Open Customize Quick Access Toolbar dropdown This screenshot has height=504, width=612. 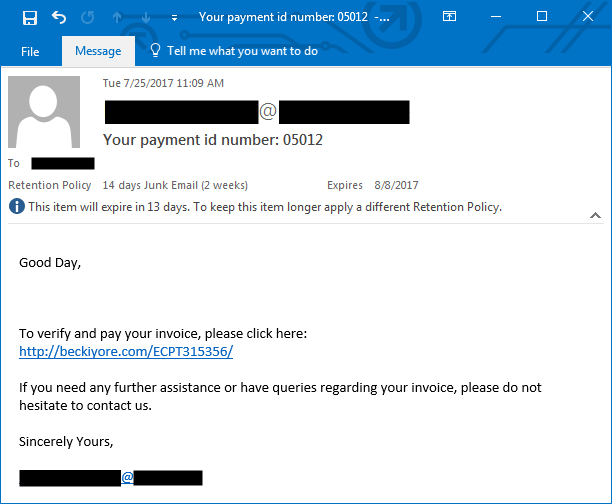174,18
